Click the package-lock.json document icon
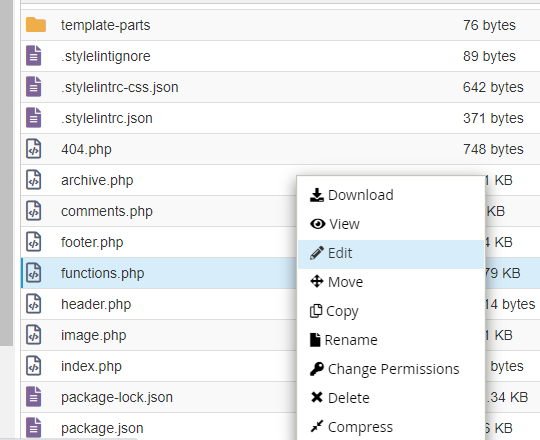This screenshot has width=540, height=440. (x=34, y=397)
